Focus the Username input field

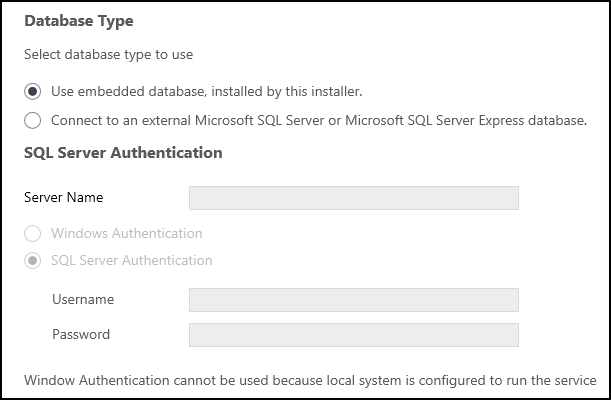point(354,300)
